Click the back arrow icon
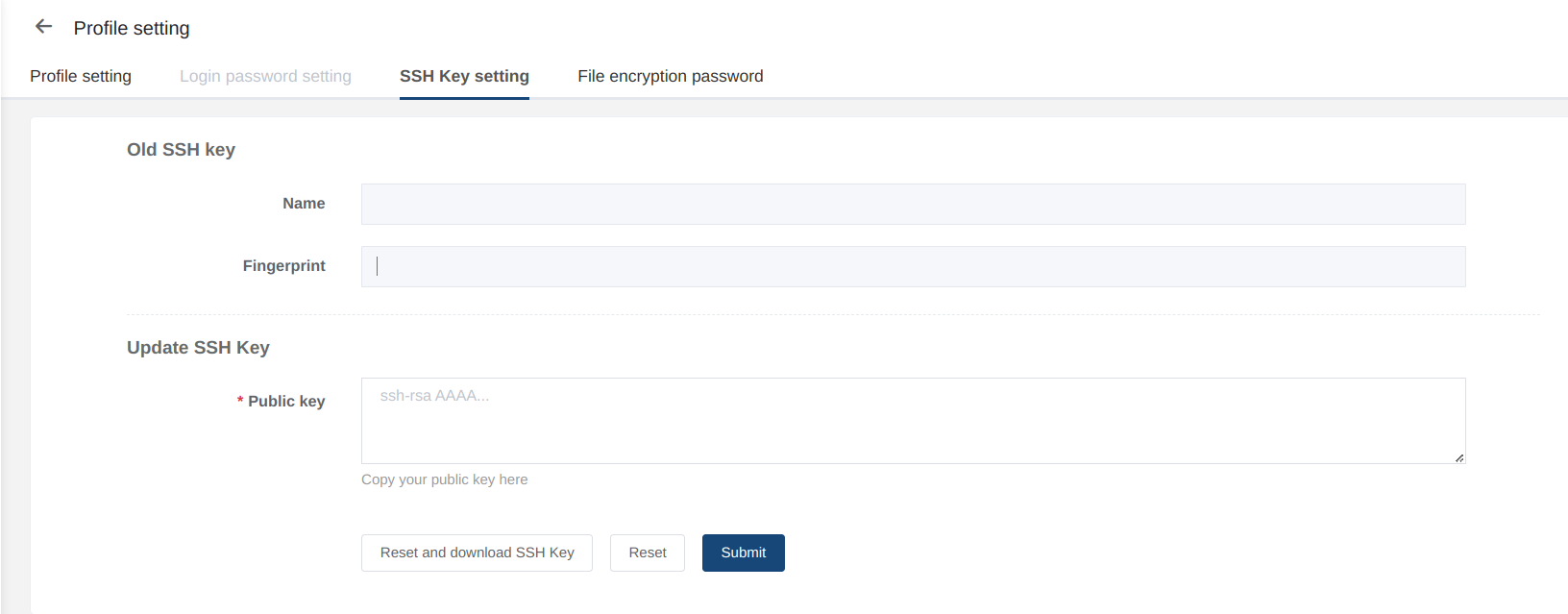Screen dimensions: 1568x614 point(43,27)
